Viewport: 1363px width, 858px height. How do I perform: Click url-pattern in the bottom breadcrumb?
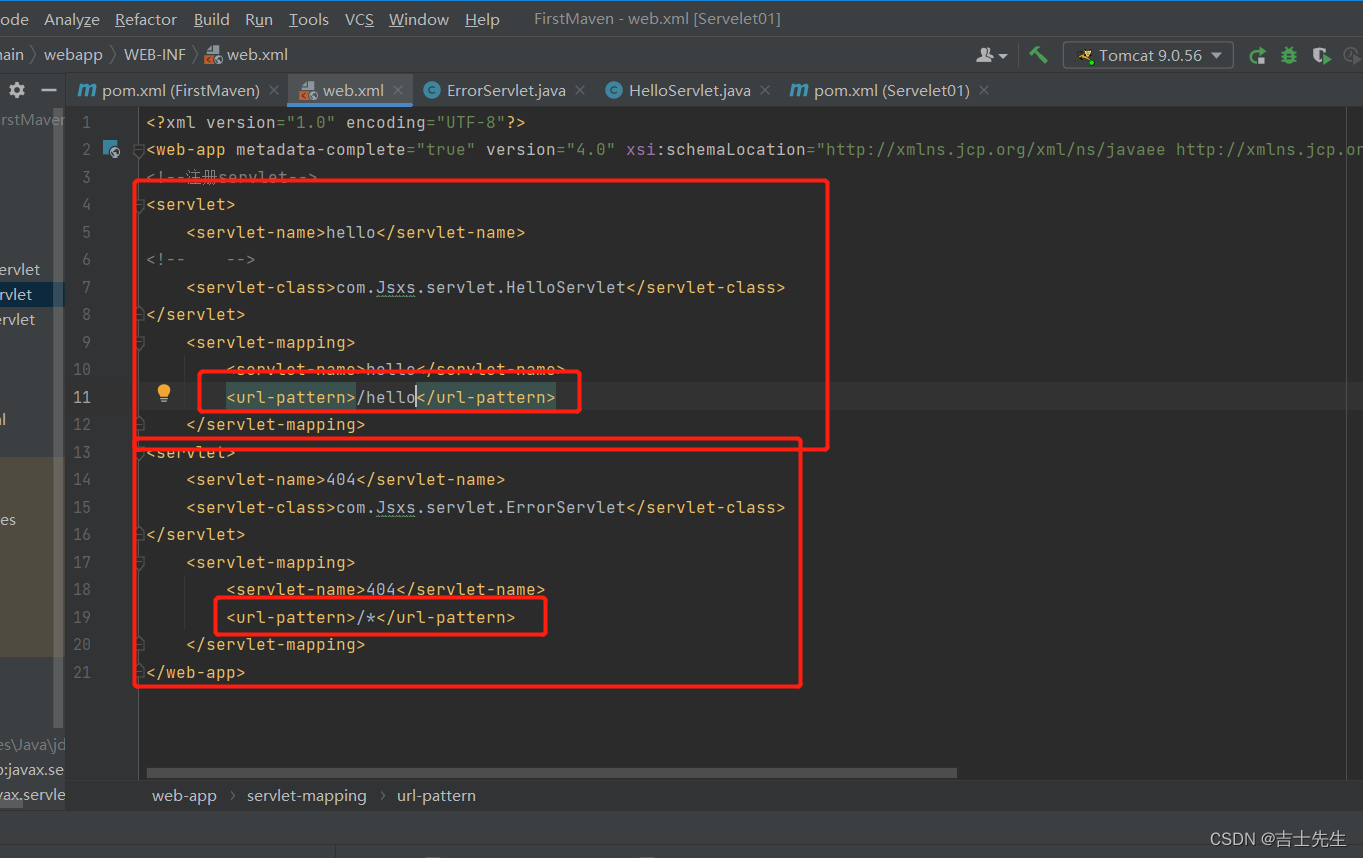click(436, 796)
